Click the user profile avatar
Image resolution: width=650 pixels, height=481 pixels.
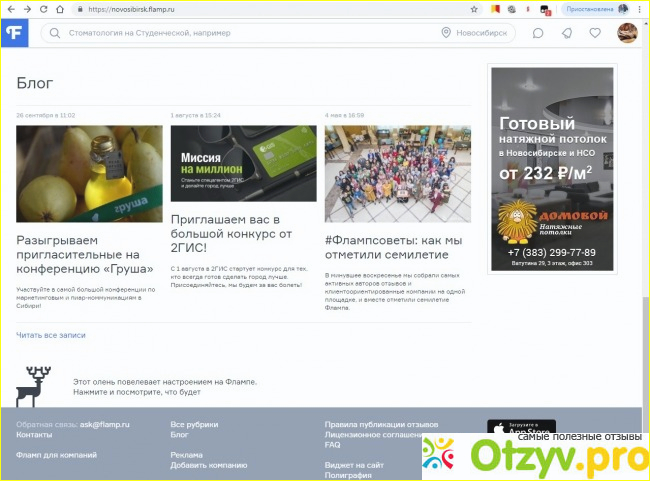pyautogui.click(x=628, y=33)
